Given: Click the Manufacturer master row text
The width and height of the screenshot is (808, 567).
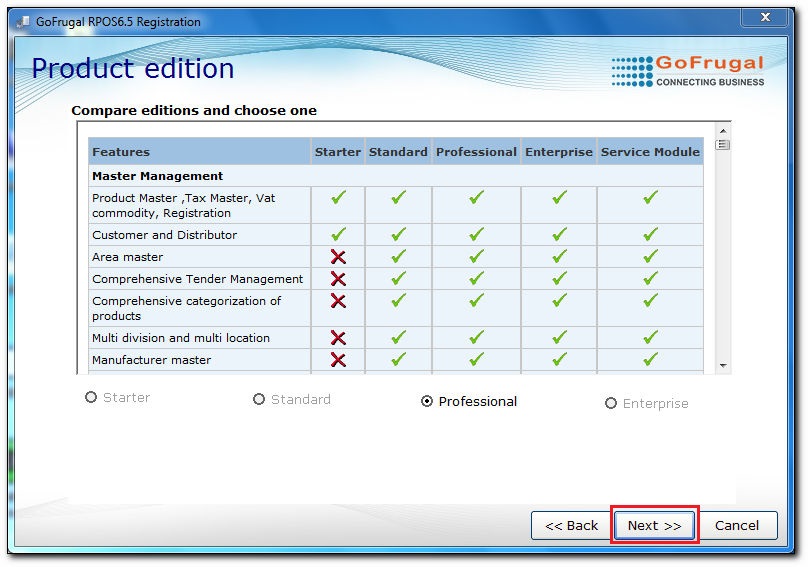Looking at the screenshot, I should (152, 360).
